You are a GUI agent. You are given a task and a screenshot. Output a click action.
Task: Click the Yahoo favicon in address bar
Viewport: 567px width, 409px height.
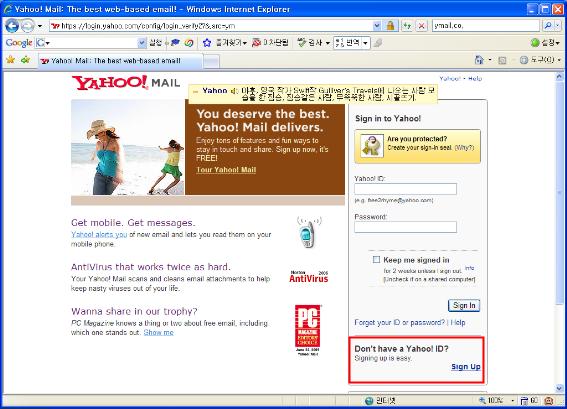55,26
